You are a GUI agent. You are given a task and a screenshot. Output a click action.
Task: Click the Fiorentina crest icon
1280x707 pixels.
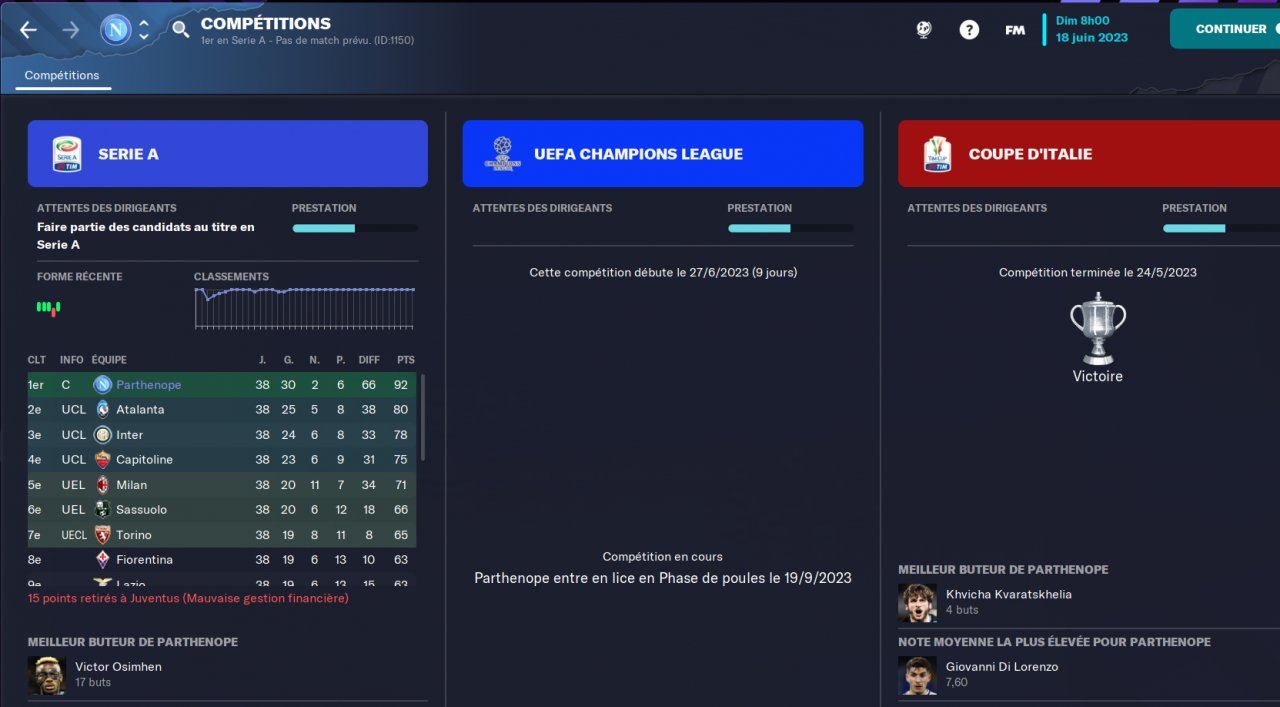coord(102,560)
